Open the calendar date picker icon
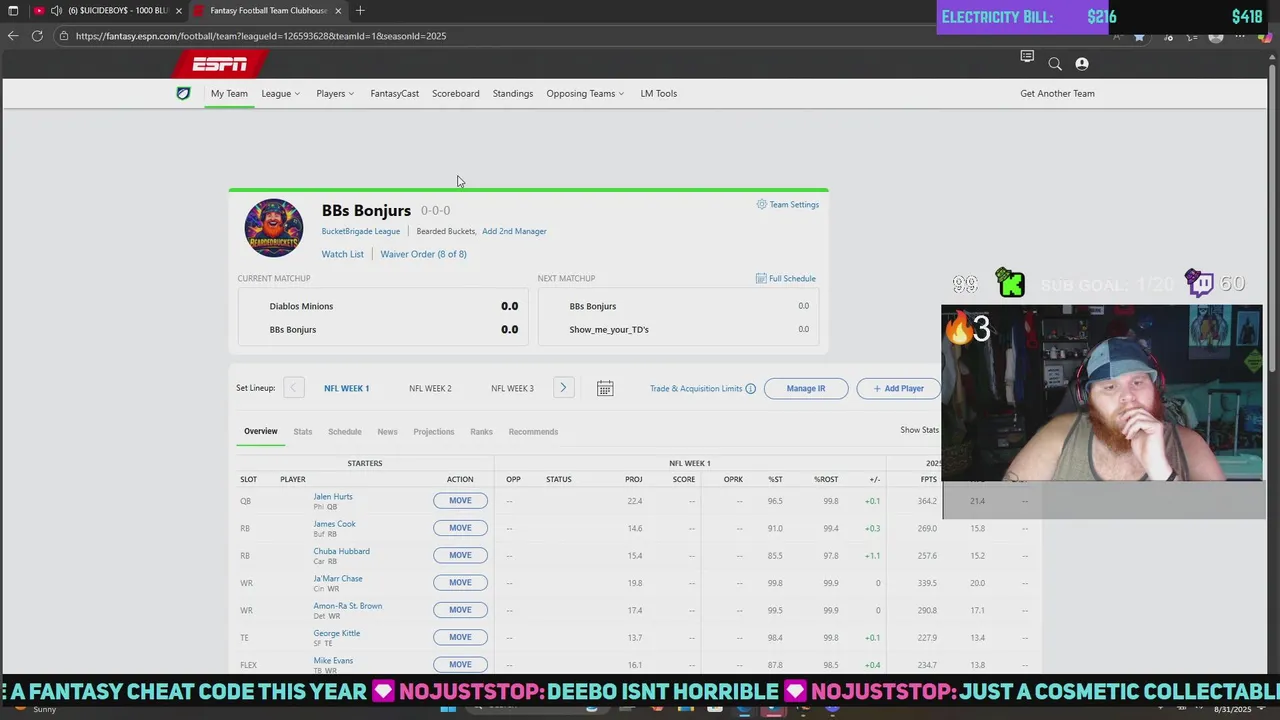 (x=605, y=388)
